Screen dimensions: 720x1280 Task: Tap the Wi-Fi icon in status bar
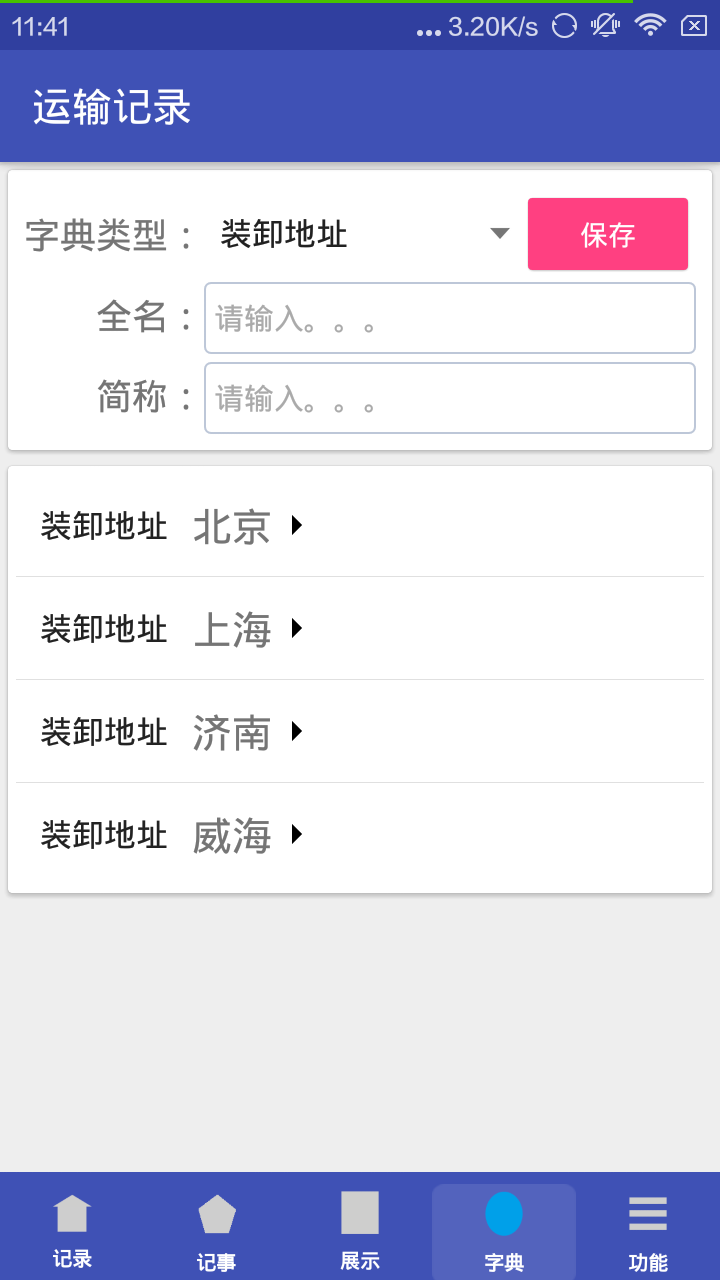pyautogui.click(x=650, y=26)
